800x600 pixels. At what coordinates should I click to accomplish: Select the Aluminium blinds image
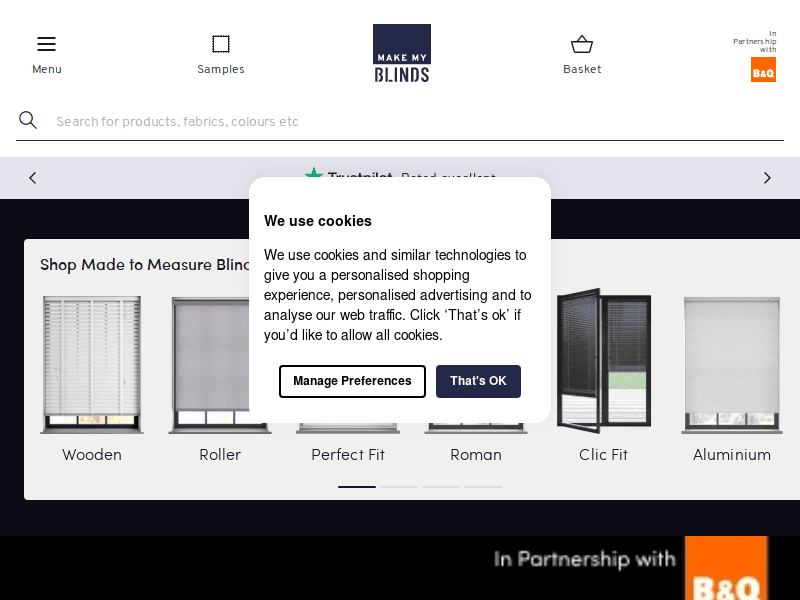coord(732,364)
